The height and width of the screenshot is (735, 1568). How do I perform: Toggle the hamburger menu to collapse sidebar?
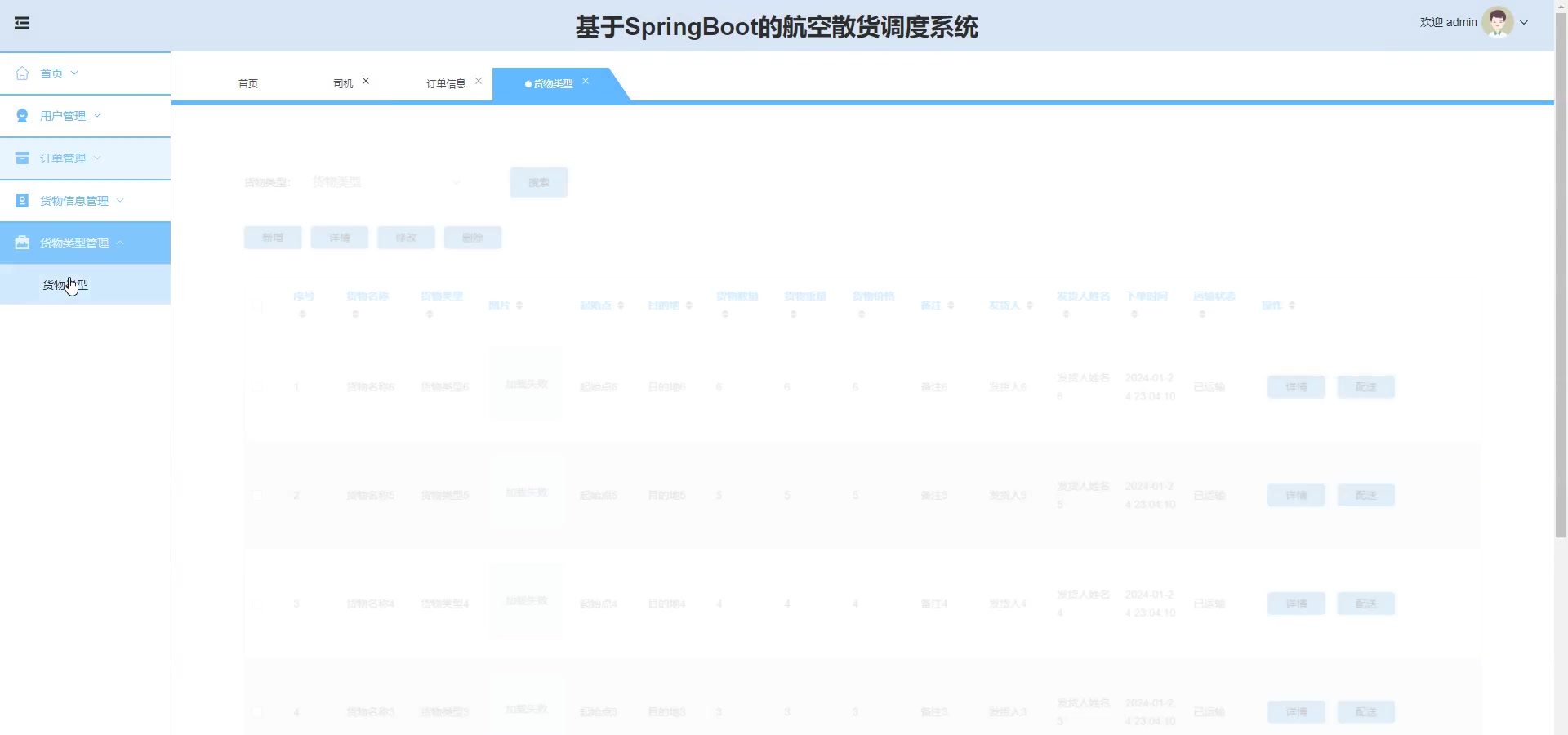[x=22, y=23]
